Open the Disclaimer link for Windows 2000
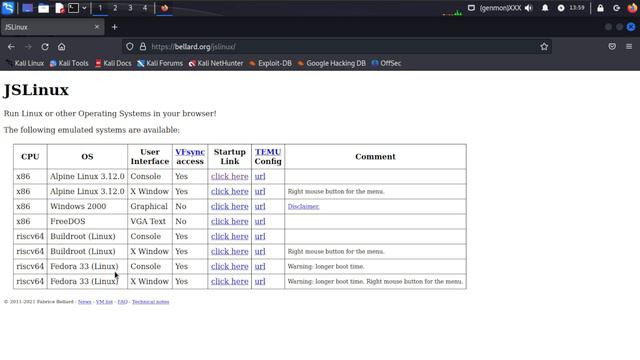The height and width of the screenshot is (360, 640). click(x=303, y=207)
